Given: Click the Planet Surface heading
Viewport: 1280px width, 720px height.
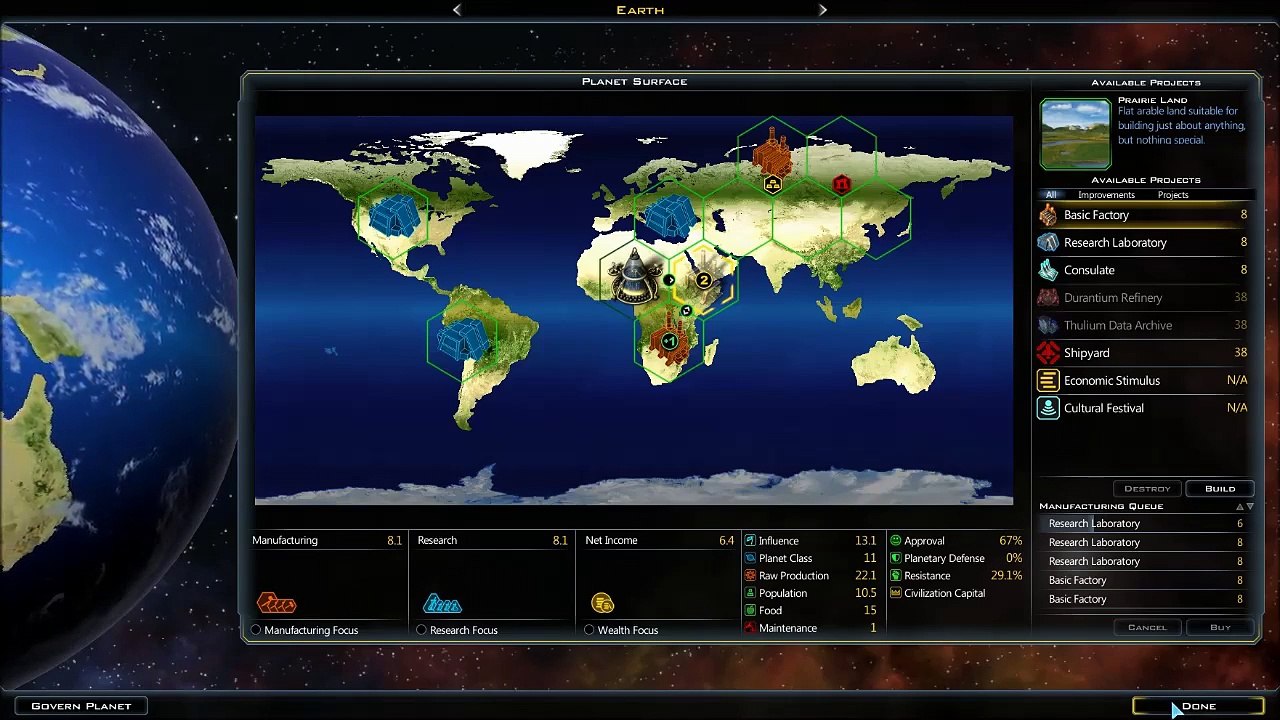Looking at the screenshot, I should [635, 82].
